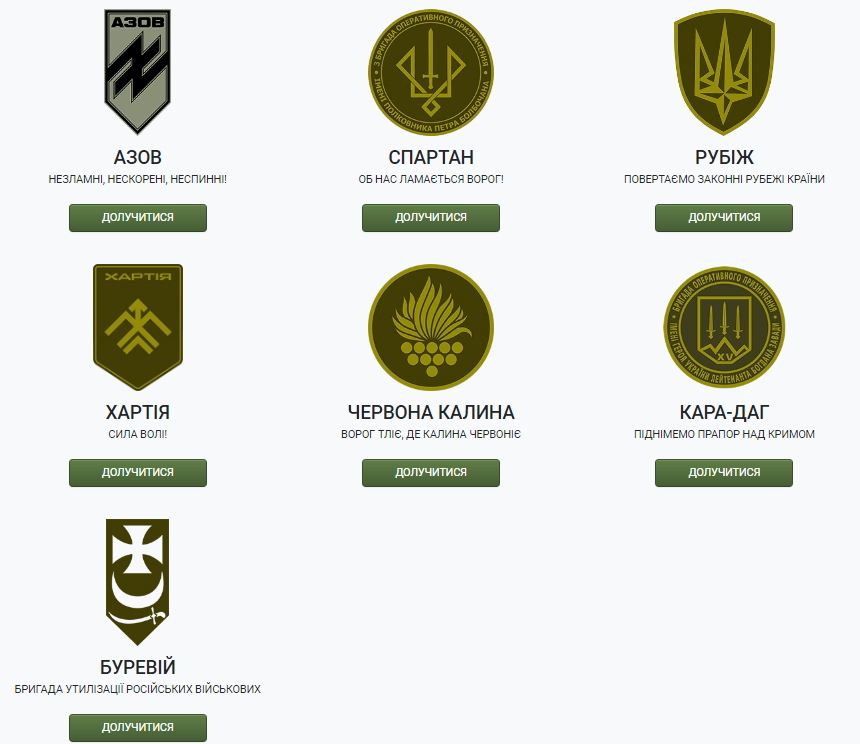Select the Спартан round emblem
The width and height of the screenshot is (860, 744).
point(431,72)
